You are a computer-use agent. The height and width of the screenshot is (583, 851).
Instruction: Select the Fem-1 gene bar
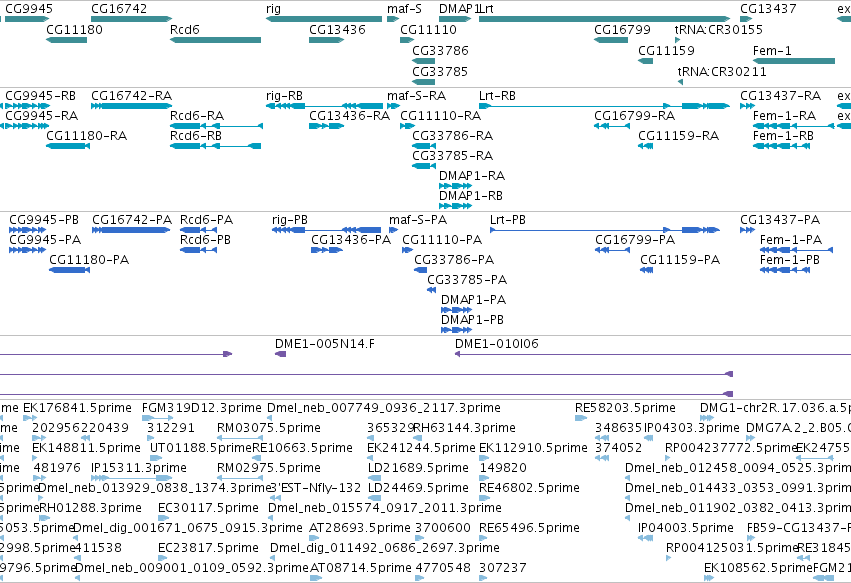(794, 61)
